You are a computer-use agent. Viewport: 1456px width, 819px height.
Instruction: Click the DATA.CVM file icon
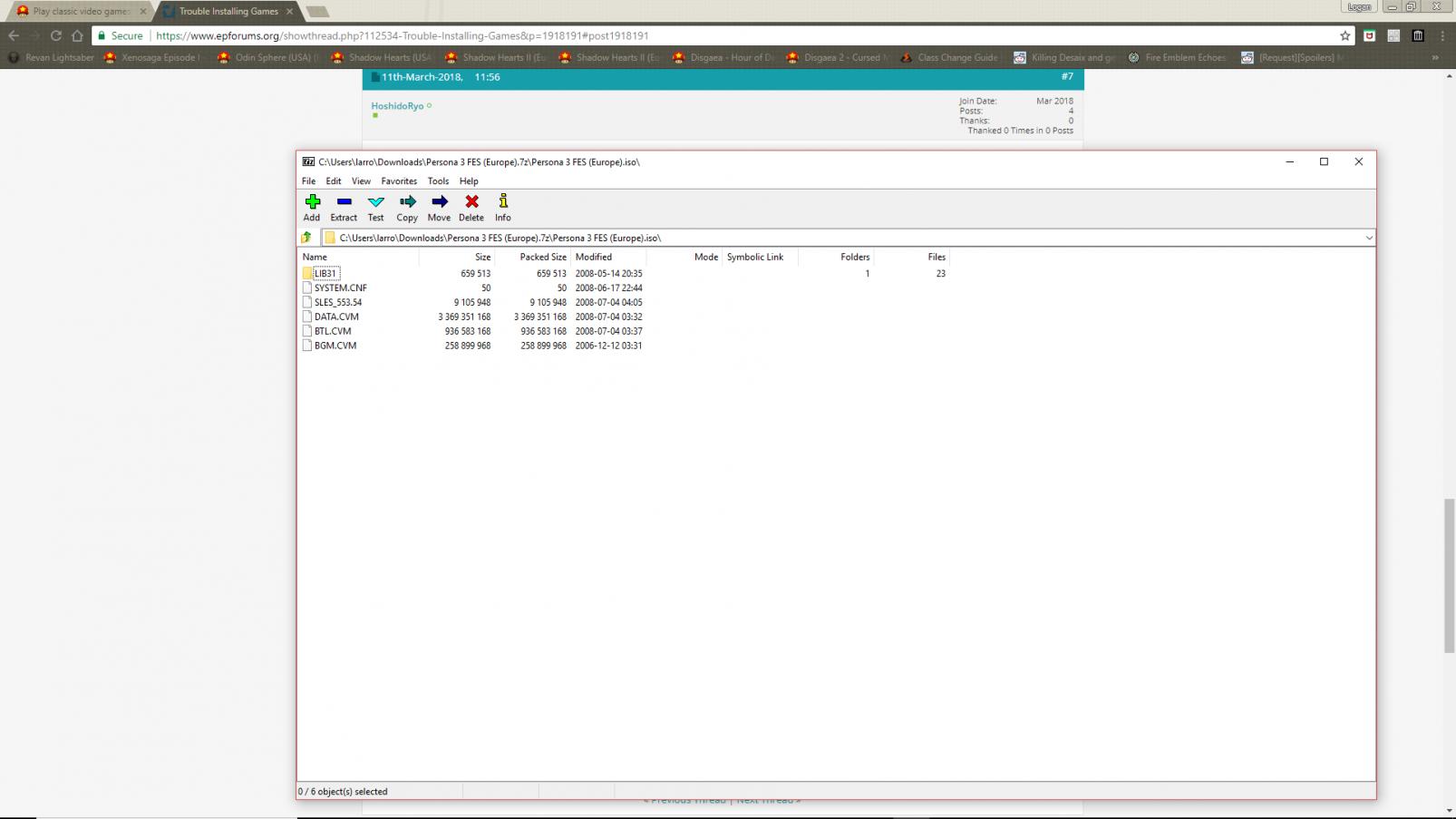307,317
